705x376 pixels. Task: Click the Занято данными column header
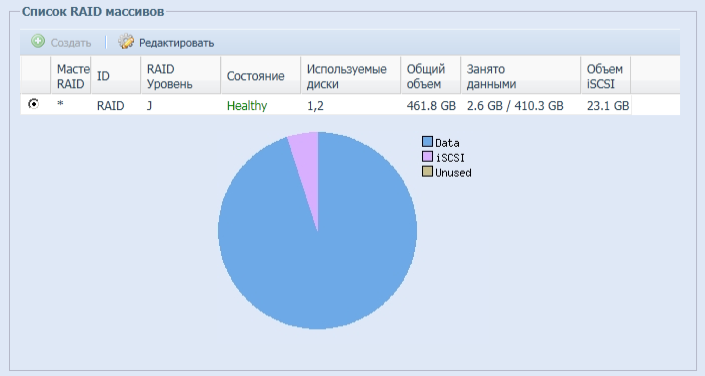tap(521, 76)
